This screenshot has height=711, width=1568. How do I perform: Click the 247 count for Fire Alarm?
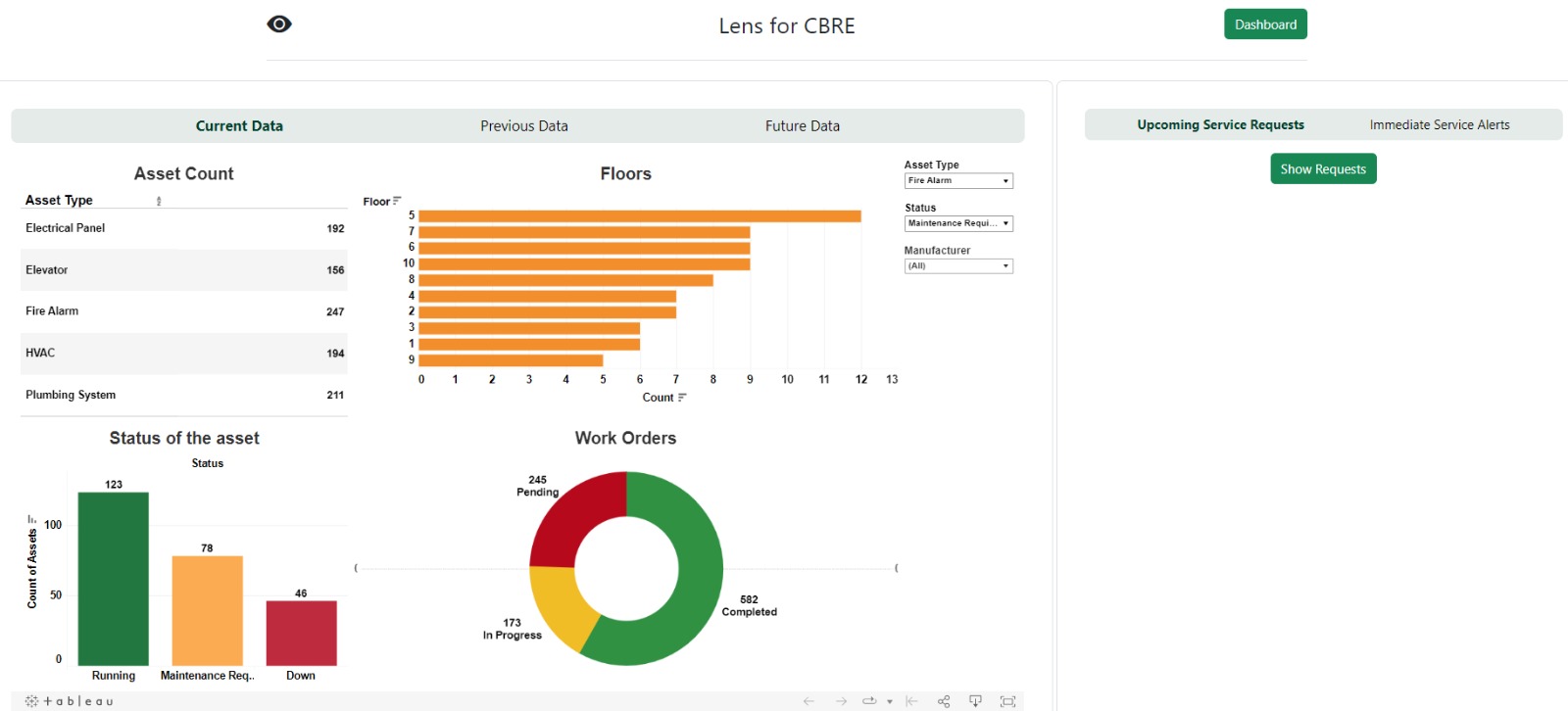click(335, 311)
